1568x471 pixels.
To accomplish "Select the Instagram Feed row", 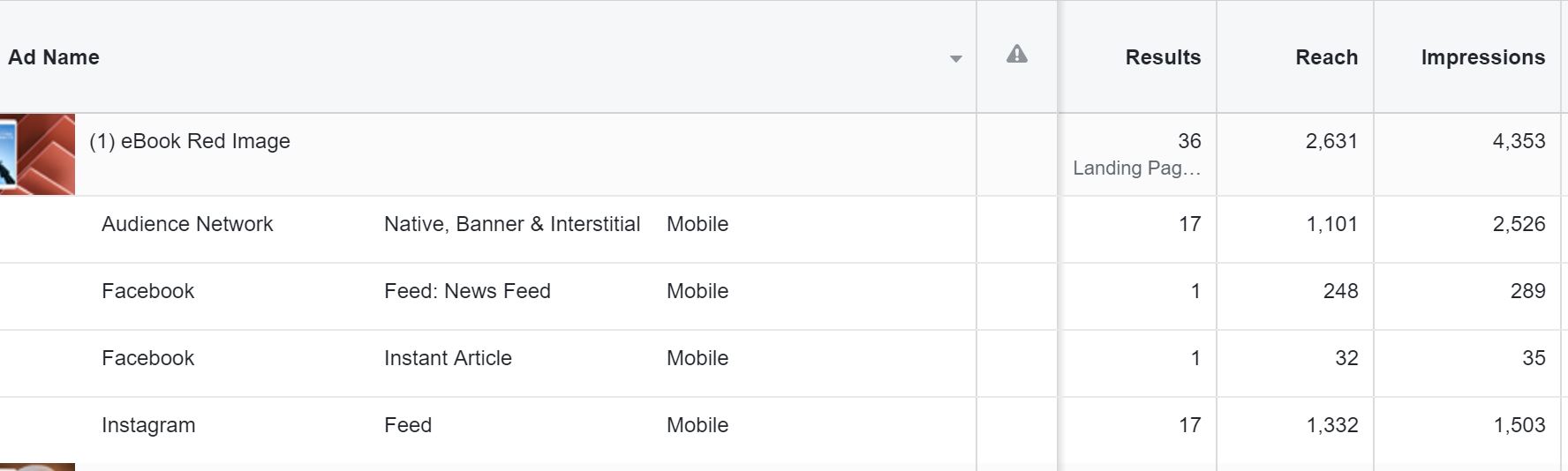I will click(147, 425).
